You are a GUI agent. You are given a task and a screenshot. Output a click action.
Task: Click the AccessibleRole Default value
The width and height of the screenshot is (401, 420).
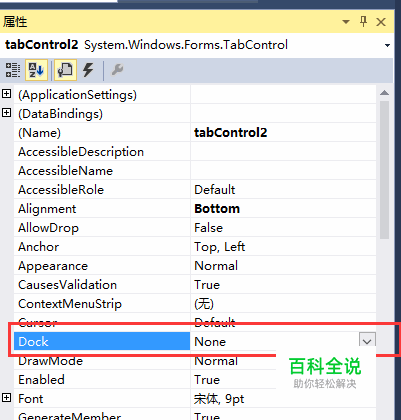[x=215, y=190]
